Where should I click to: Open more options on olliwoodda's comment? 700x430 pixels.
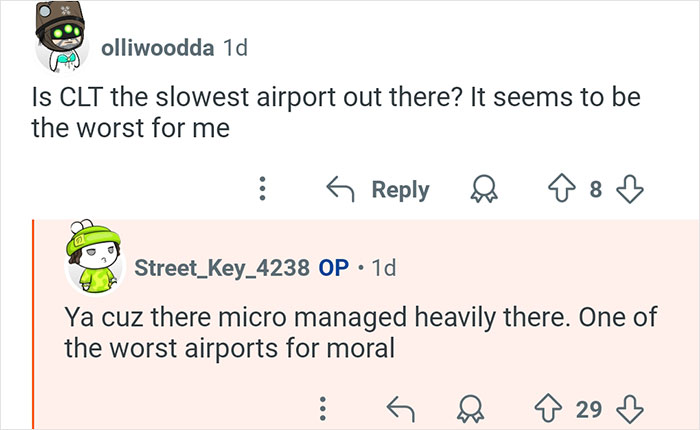coord(263,189)
